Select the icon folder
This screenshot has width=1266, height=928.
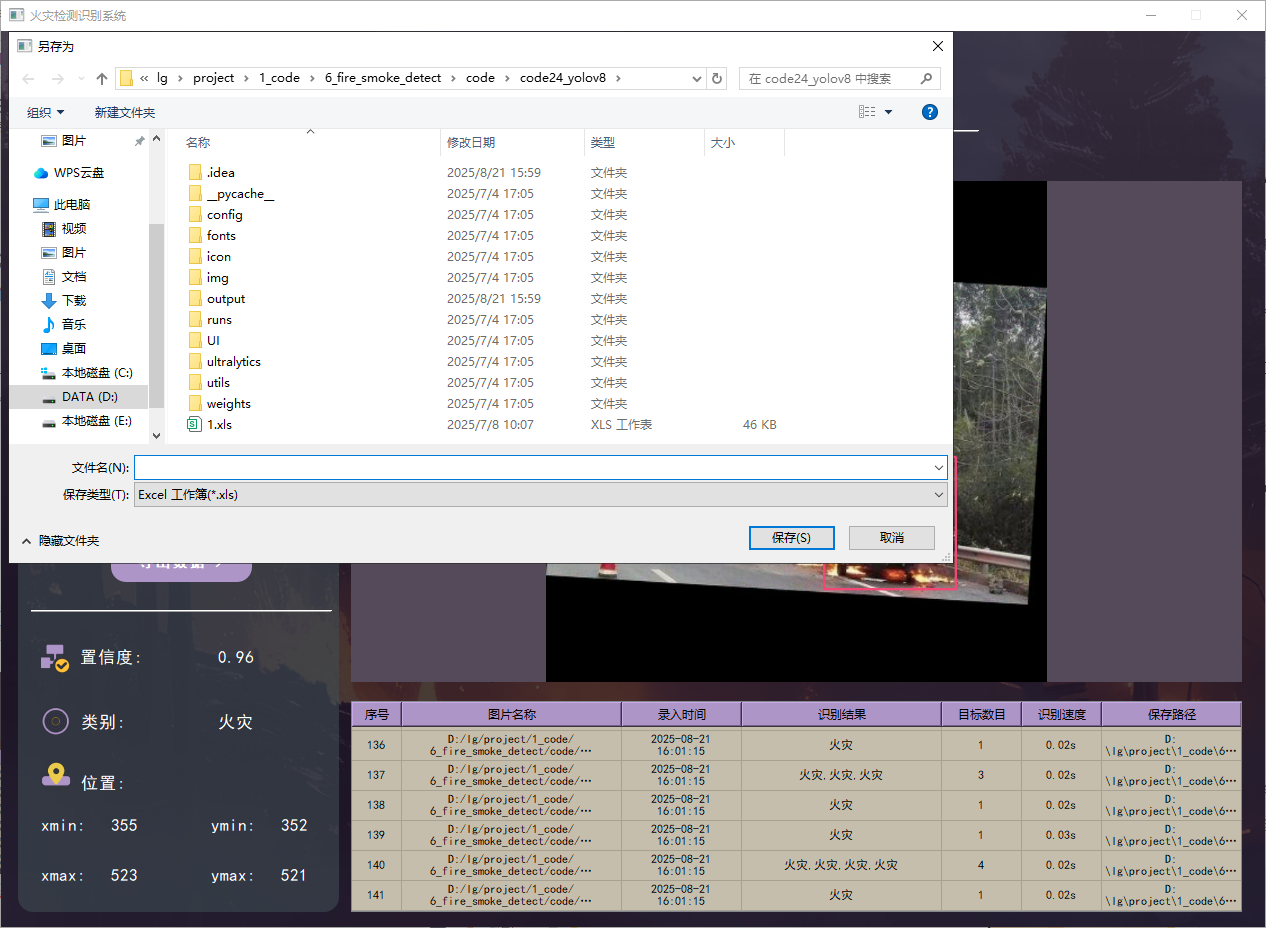click(219, 256)
